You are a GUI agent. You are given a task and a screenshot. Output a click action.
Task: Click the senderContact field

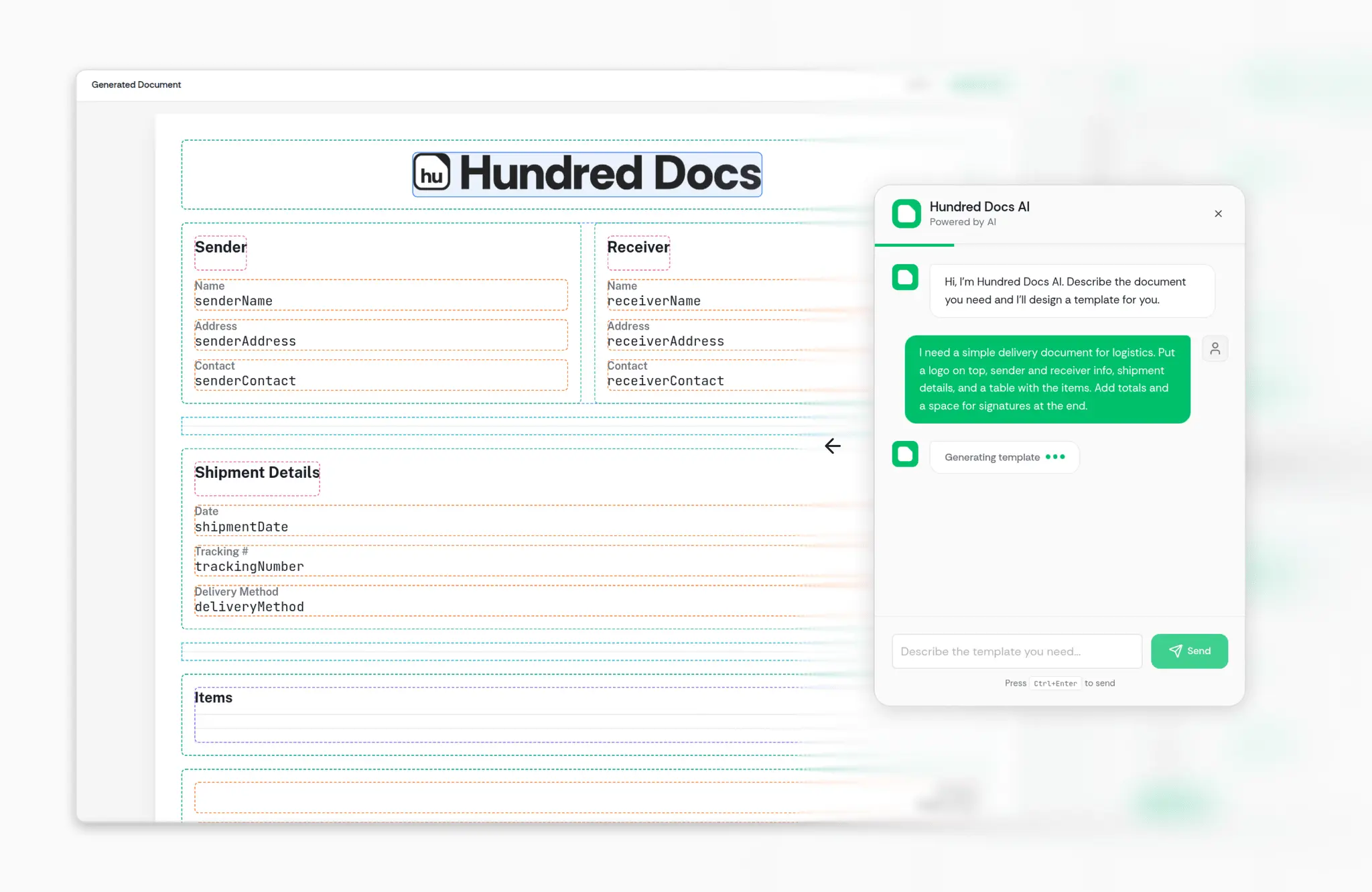(x=381, y=375)
